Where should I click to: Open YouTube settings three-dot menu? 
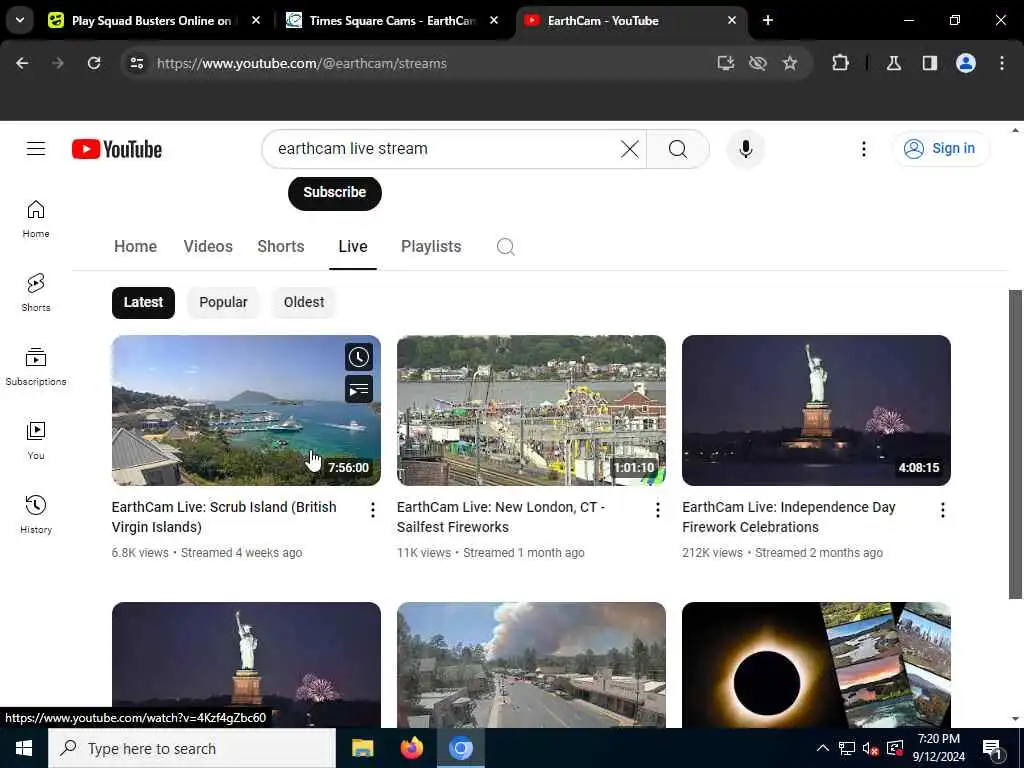[863, 149]
